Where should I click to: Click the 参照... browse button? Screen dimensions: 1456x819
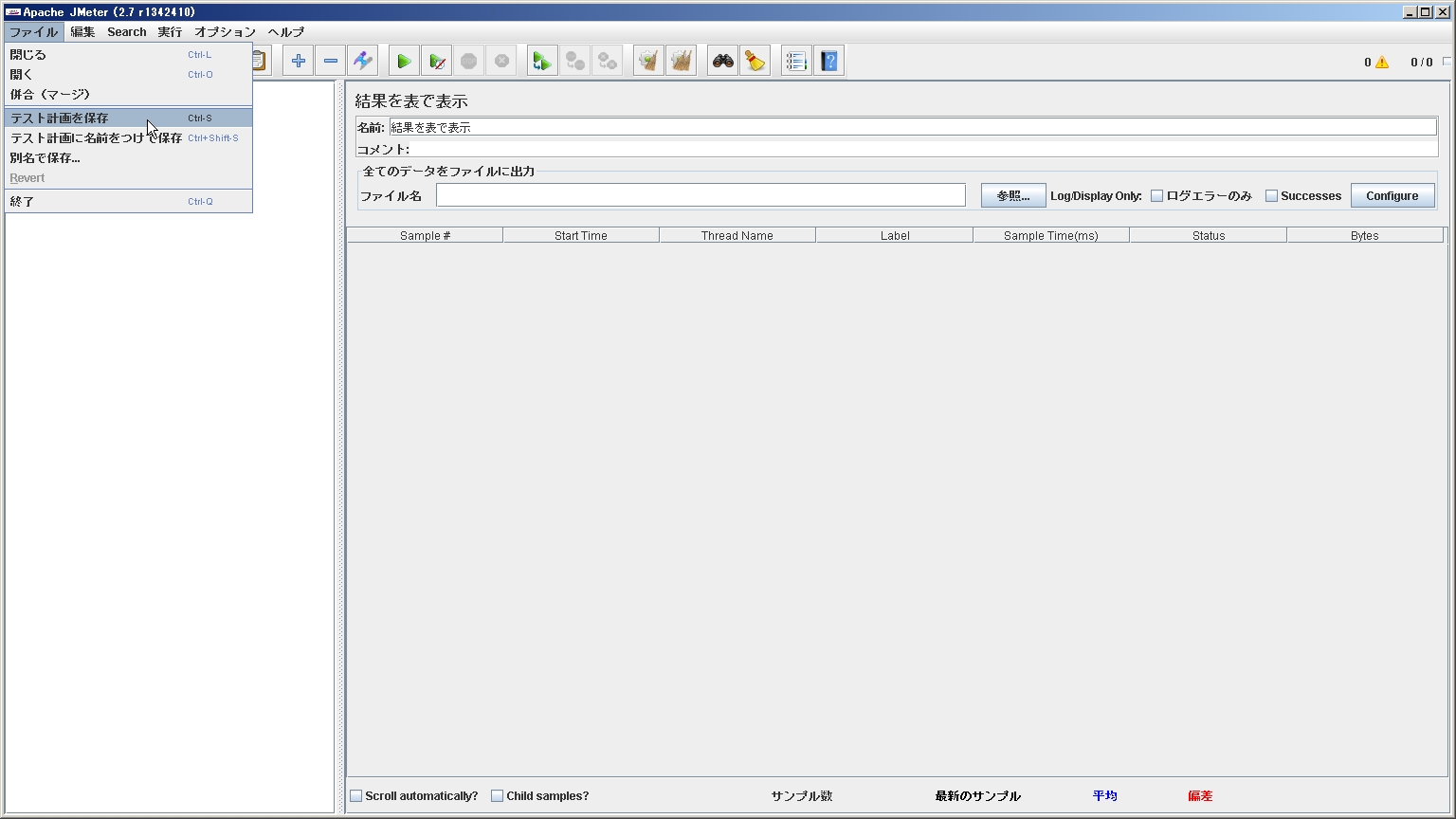pos(1013,196)
